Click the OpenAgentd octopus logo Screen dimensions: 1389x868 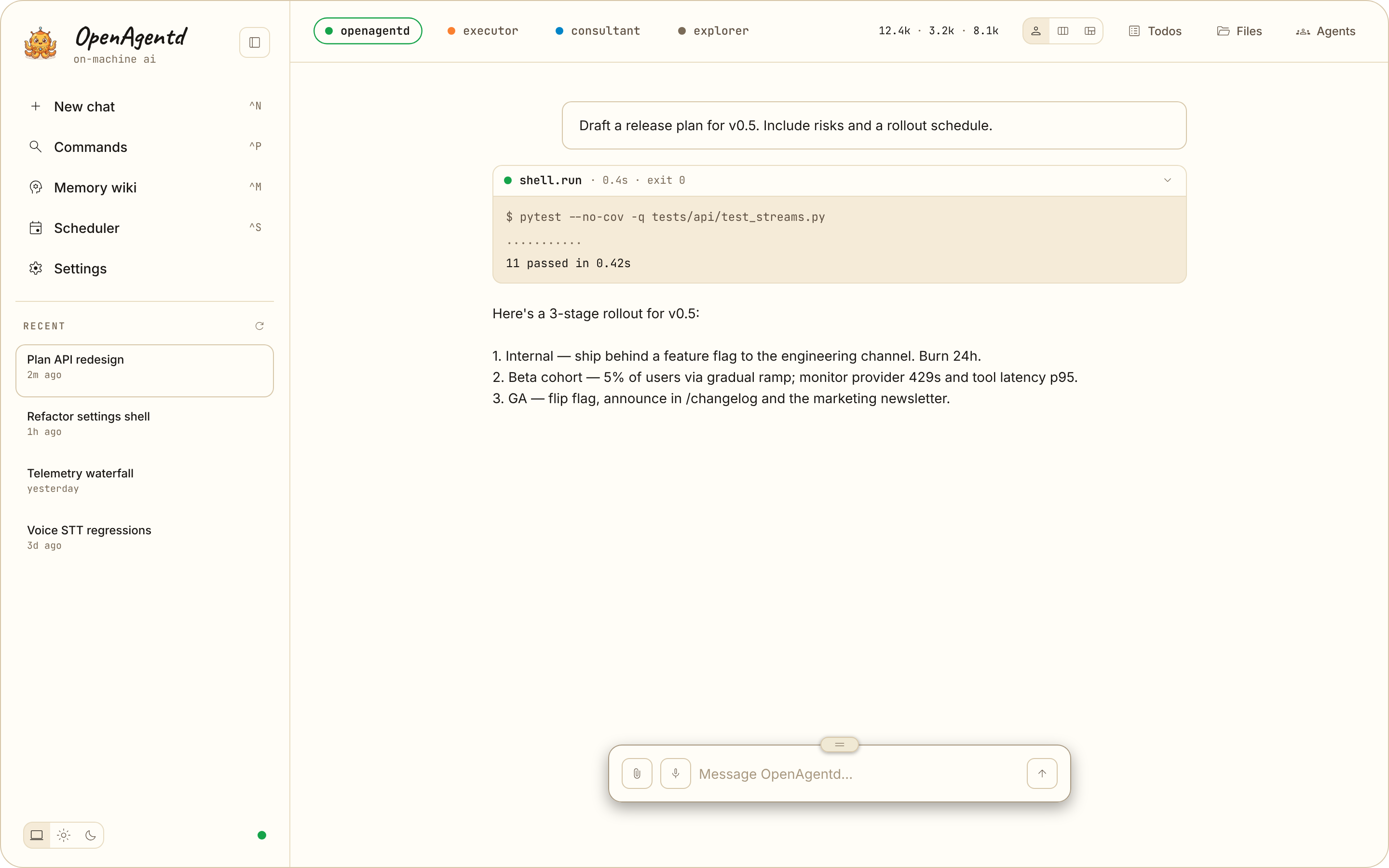[40, 43]
